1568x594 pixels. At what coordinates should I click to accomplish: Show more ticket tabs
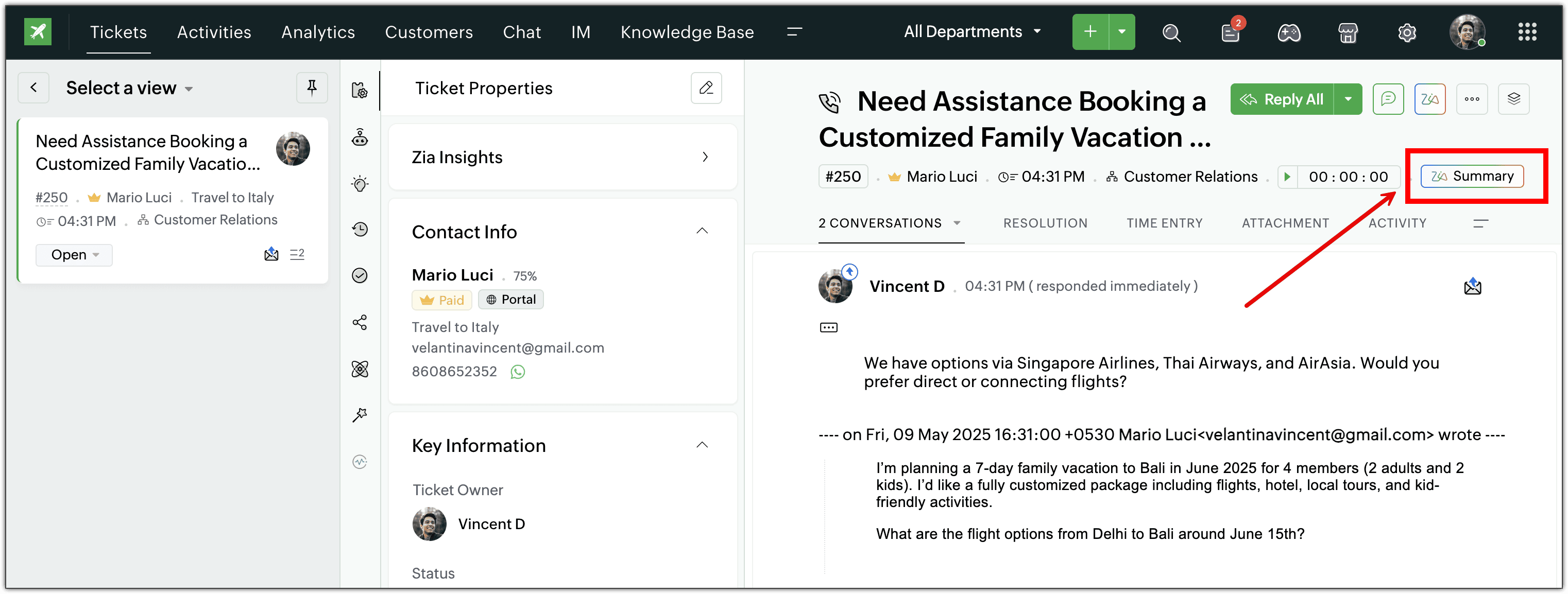pos(1480,223)
